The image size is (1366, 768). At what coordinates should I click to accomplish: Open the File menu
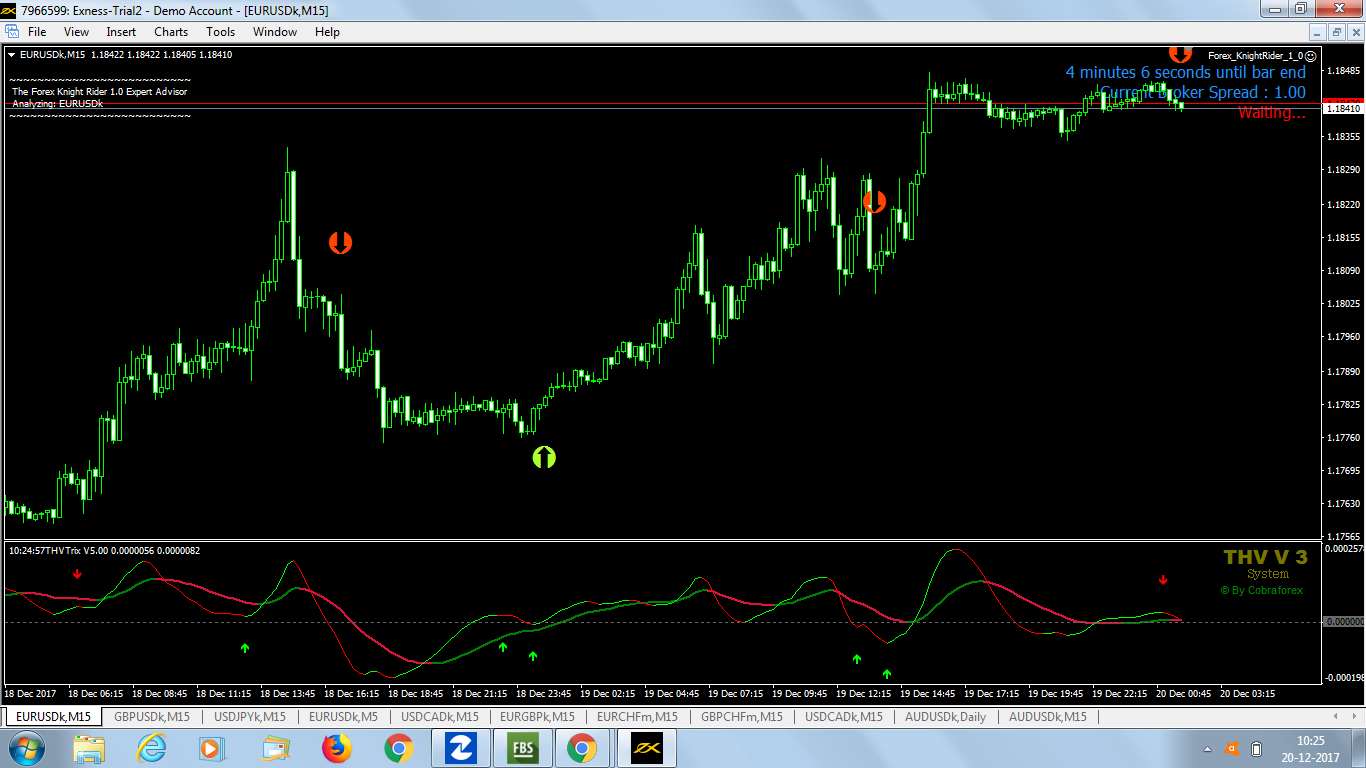point(37,32)
